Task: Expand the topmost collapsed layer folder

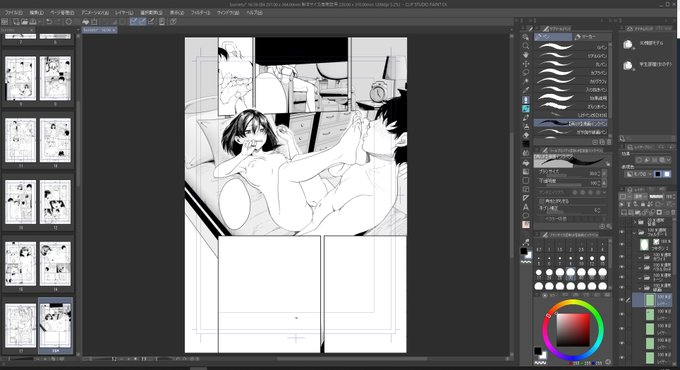Action: pos(635,222)
